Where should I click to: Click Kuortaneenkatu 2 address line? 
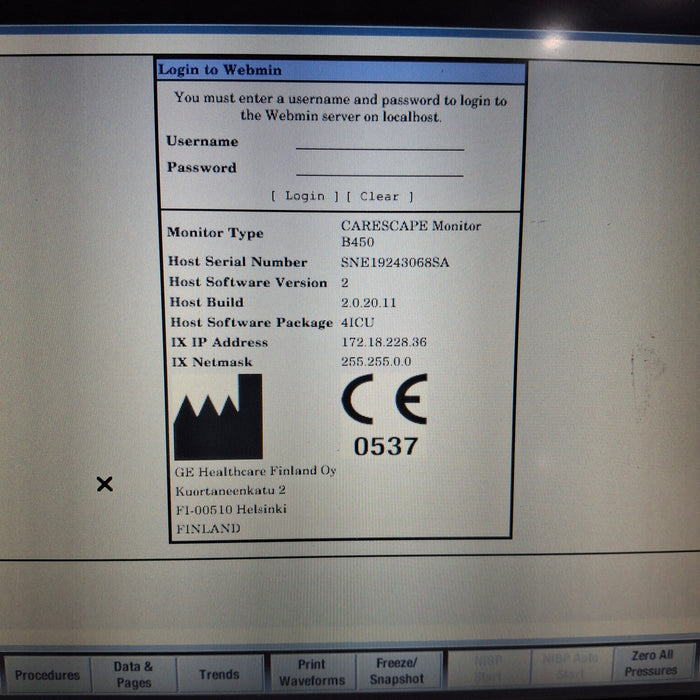click(x=230, y=491)
